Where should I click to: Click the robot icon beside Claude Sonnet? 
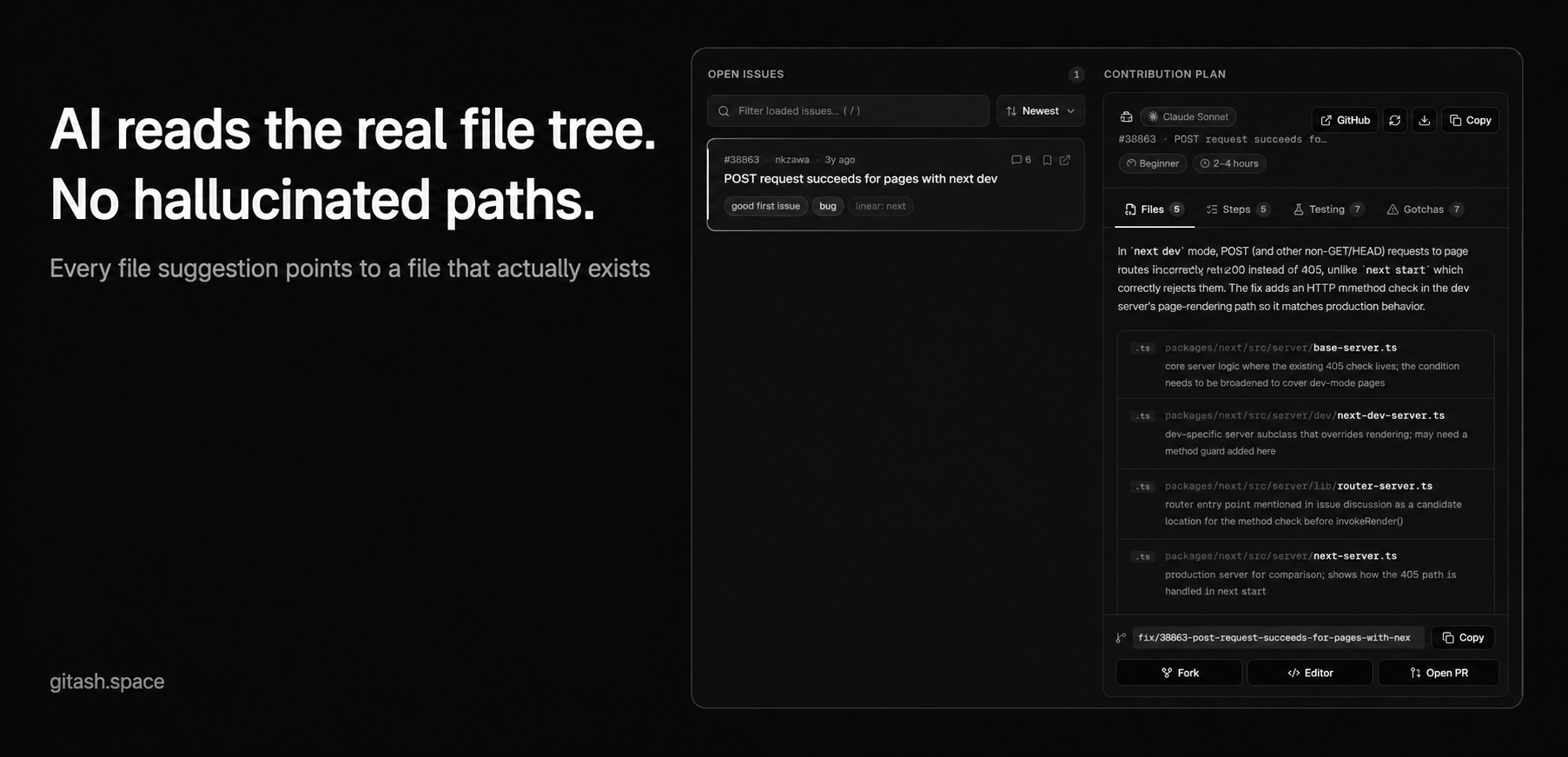(1126, 116)
